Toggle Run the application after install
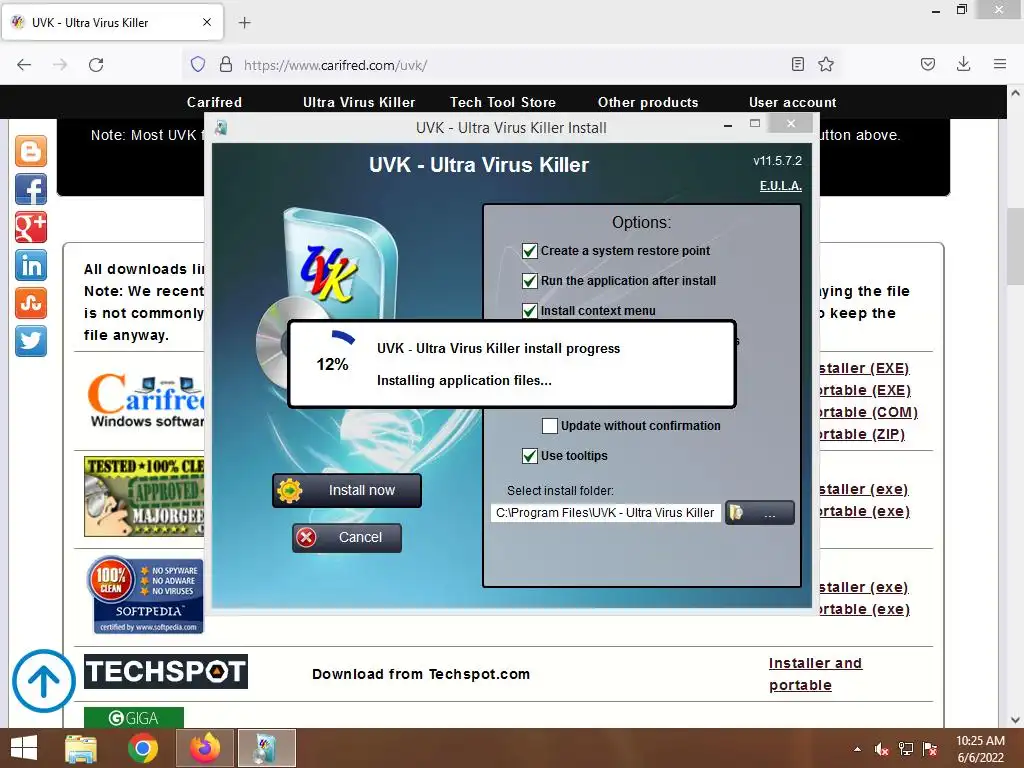This screenshot has height=768, width=1024. (x=530, y=281)
